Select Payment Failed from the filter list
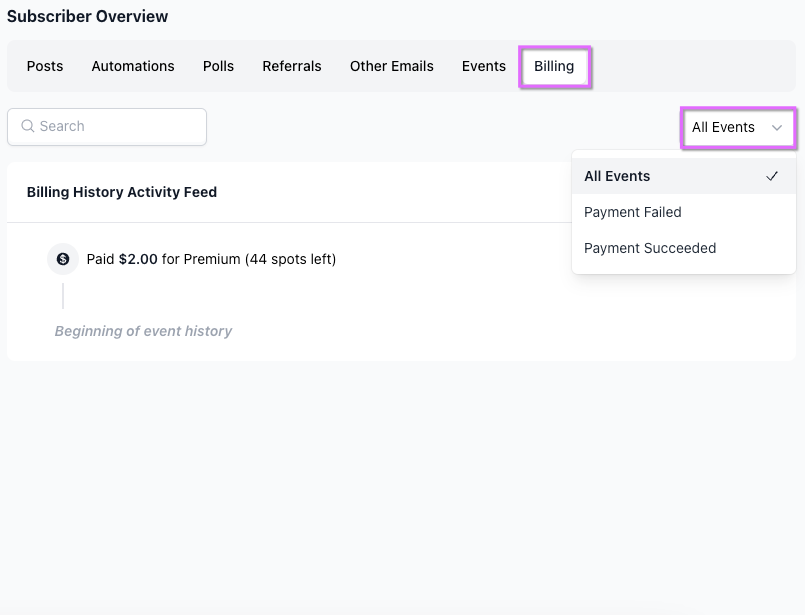Screen dimensions: 805x615 tap(633, 212)
